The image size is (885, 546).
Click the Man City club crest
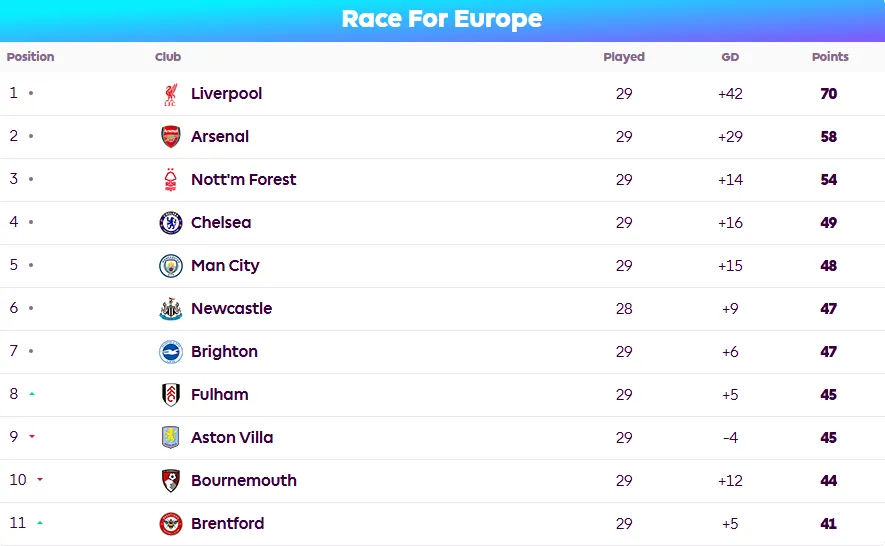coord(170,265)
